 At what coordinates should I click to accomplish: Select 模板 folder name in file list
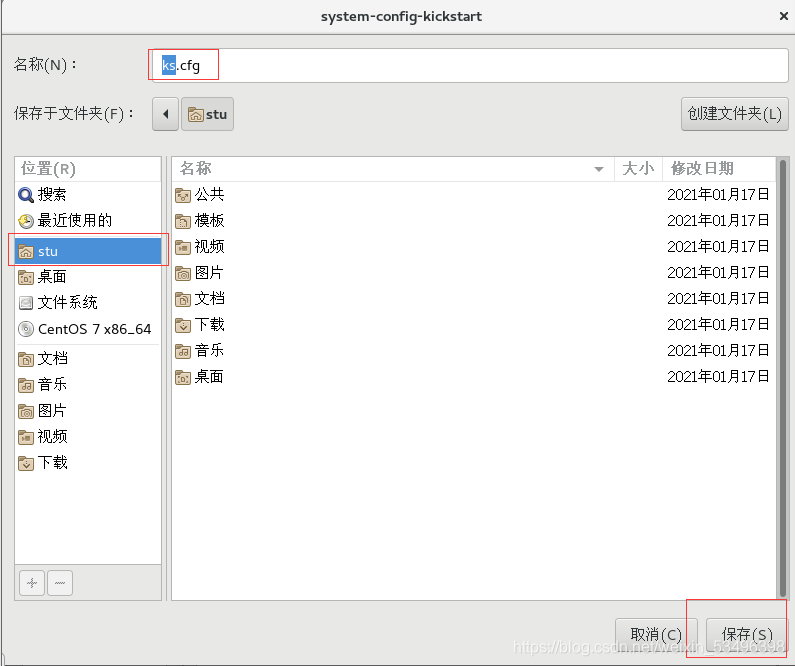pyautogui.click(x=209, y=221)
